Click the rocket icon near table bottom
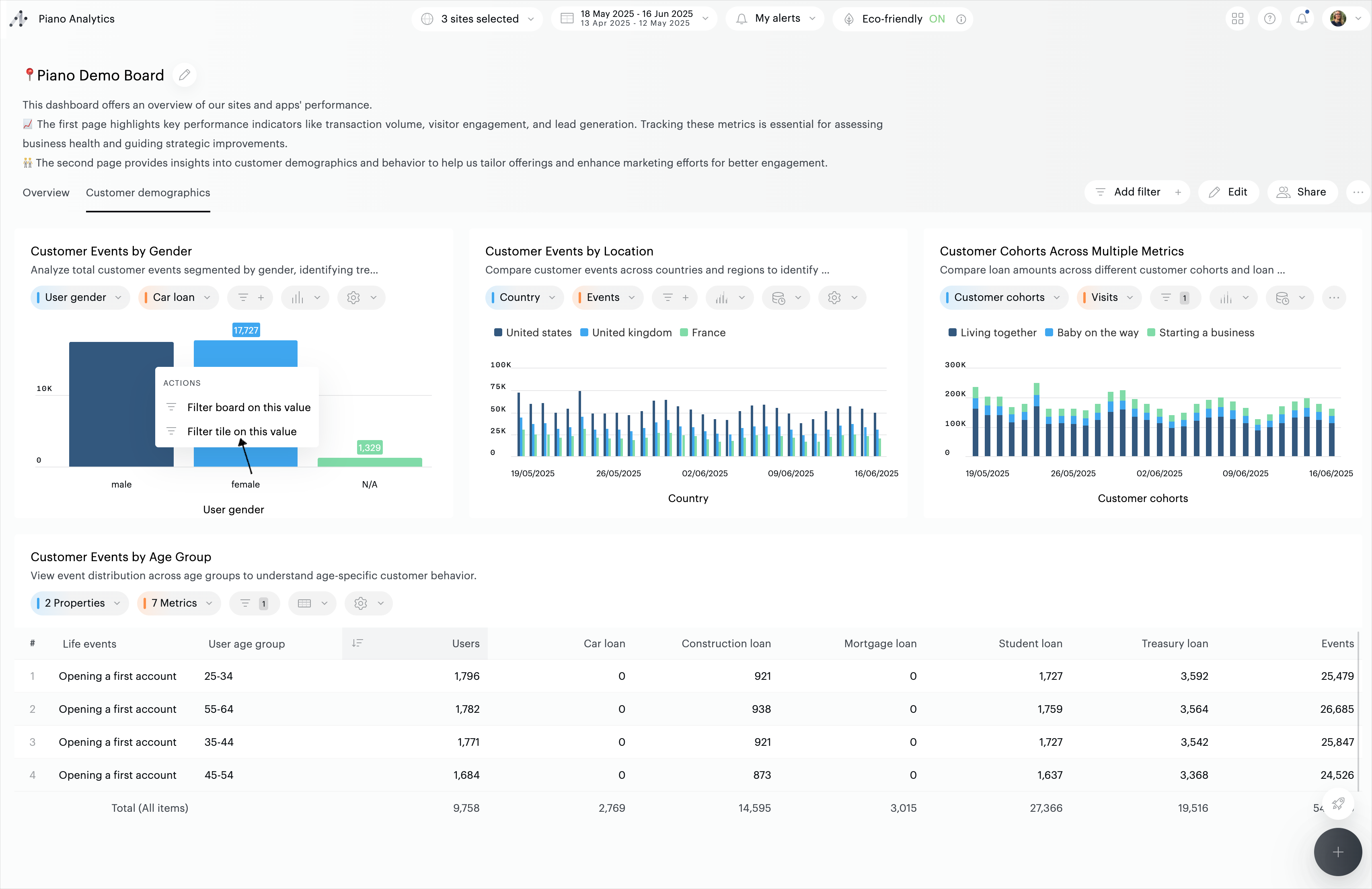 1338,804
